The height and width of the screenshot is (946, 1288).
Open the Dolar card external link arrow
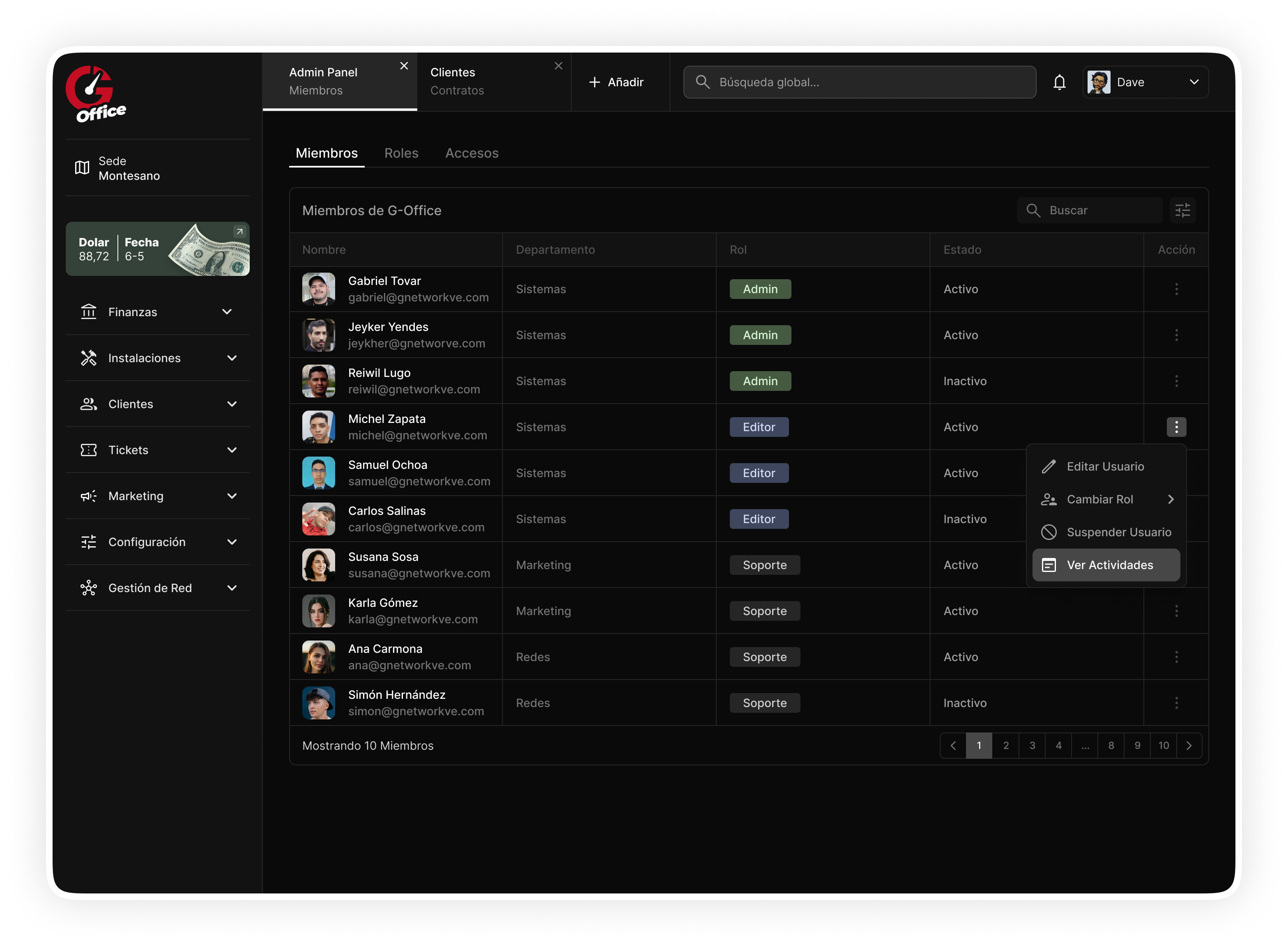tap(239, 232)
